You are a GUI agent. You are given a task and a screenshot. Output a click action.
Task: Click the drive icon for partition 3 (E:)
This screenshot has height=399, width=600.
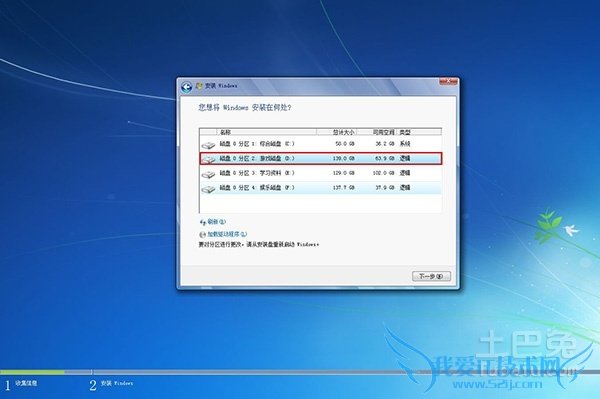[209, 174]
